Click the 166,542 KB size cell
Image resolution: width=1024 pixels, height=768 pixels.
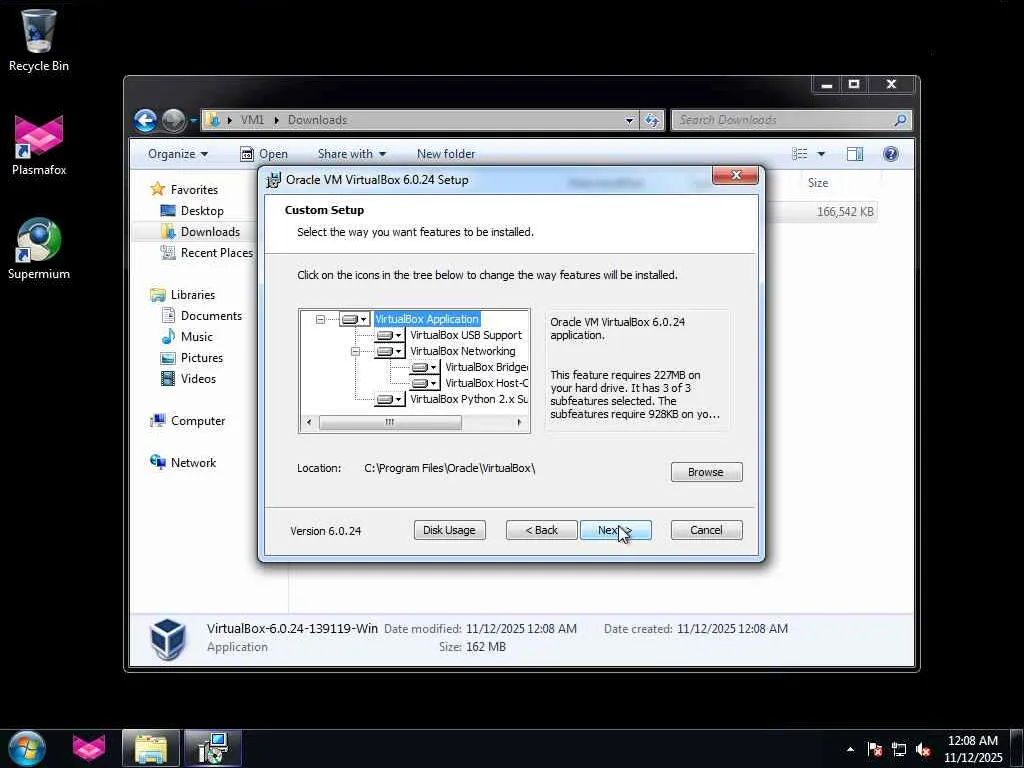coord(845,212)
